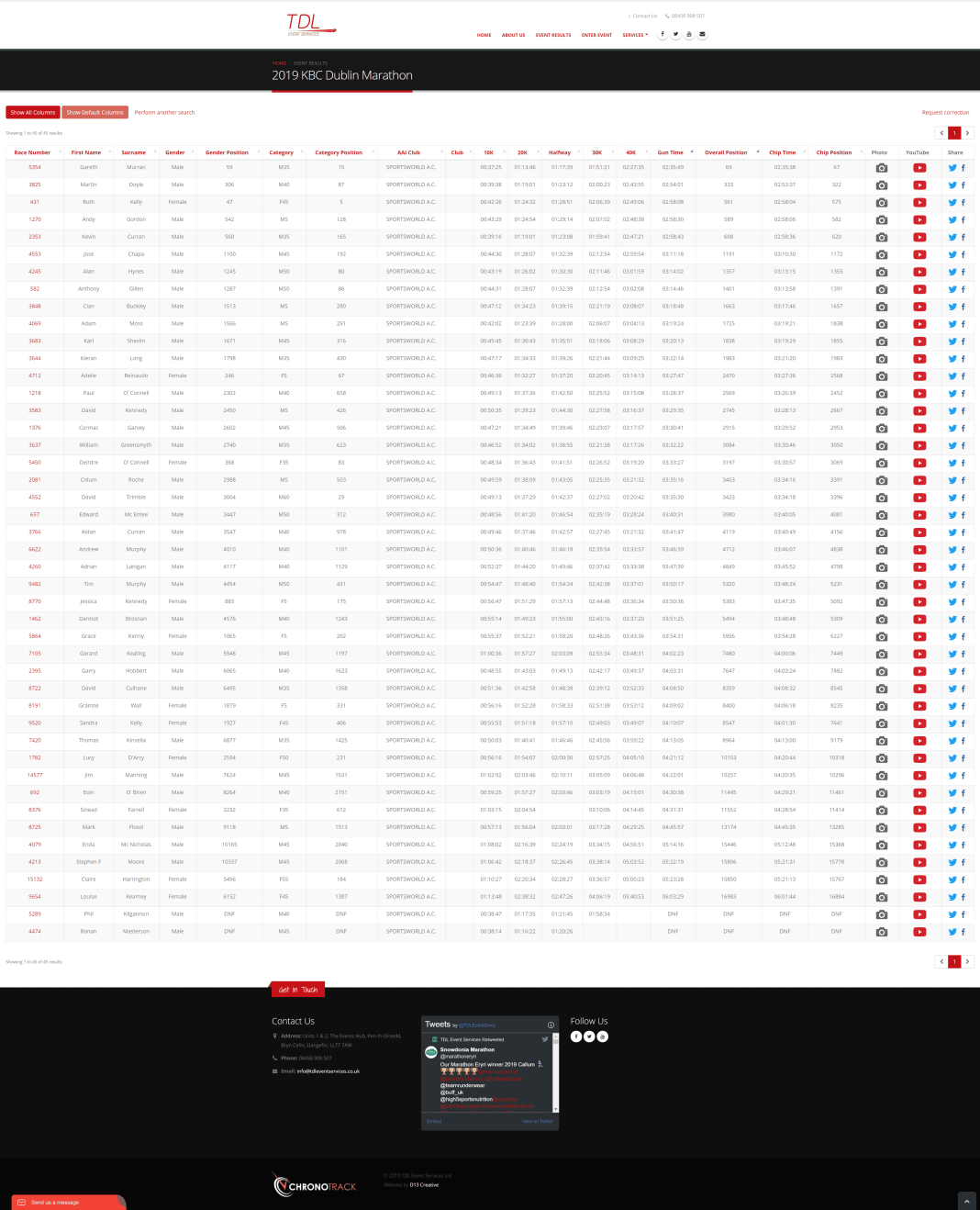Open the Contact Us link at top
The height and width of the screenshot is (1210, 980).
pyautogui.click(x=644, y=16)
